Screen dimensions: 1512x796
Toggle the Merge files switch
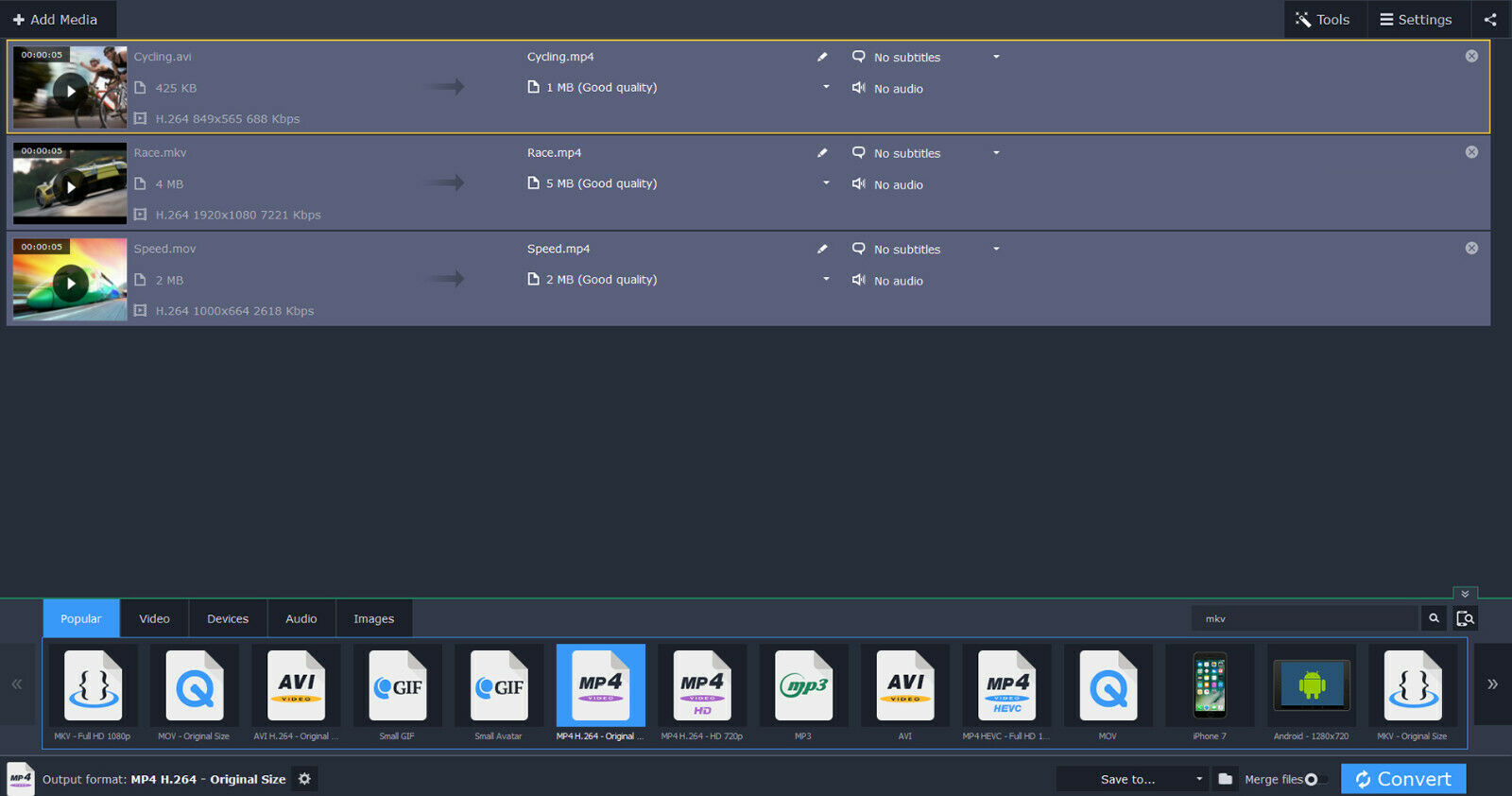(1316, 780)
